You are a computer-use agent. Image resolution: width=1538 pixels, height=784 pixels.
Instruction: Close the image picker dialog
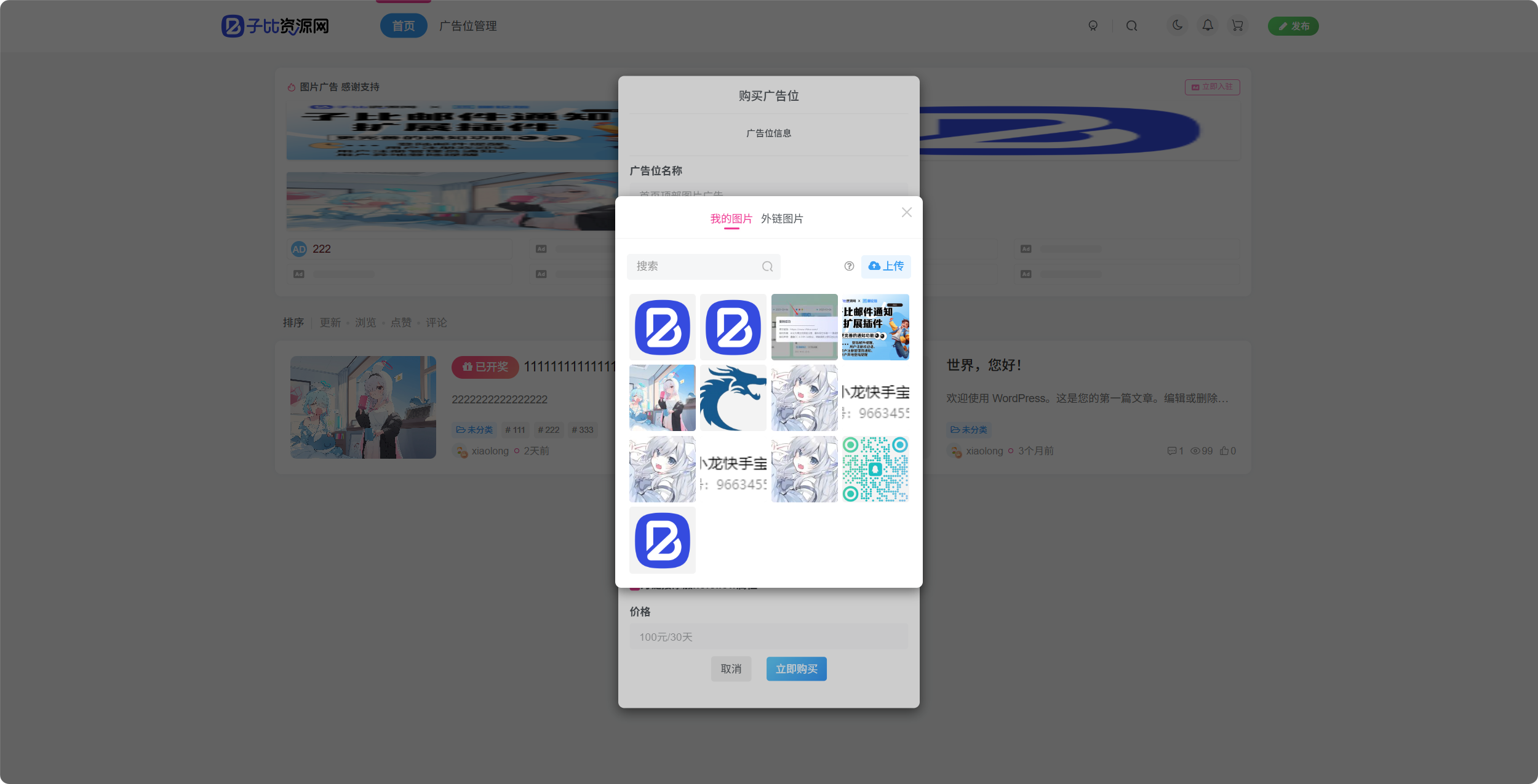click(x=906, y=212)
